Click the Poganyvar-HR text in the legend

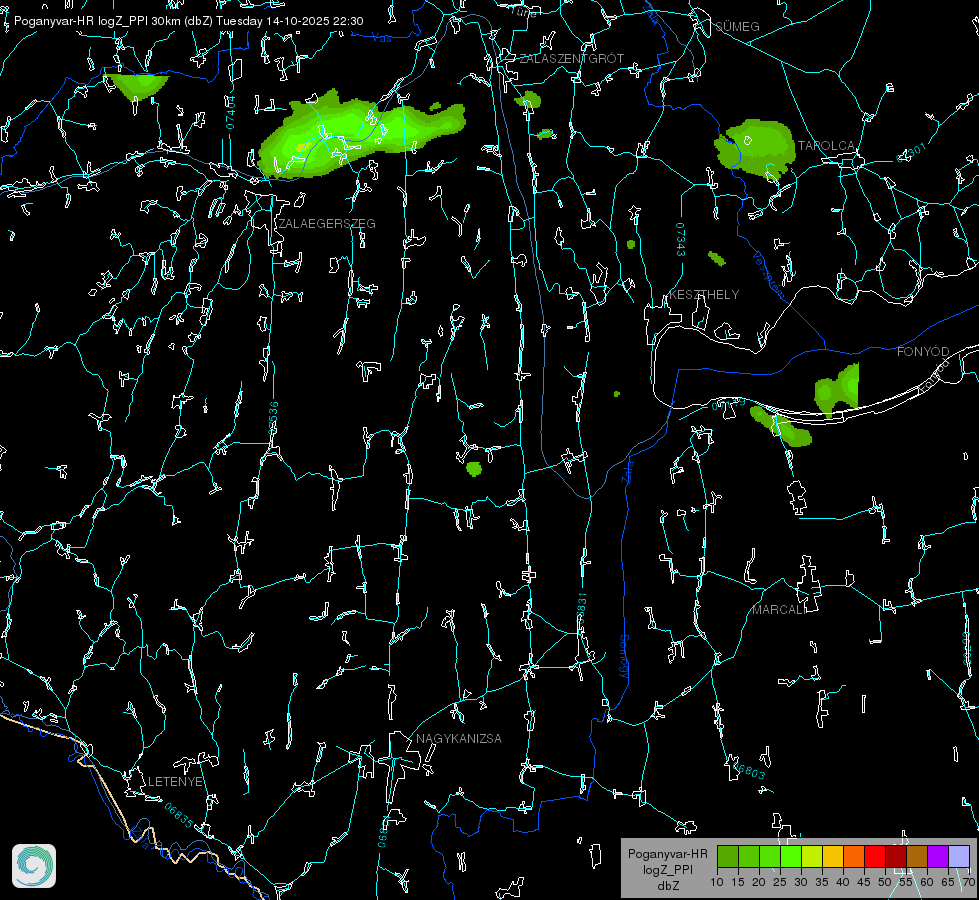(x=667, y=853)
